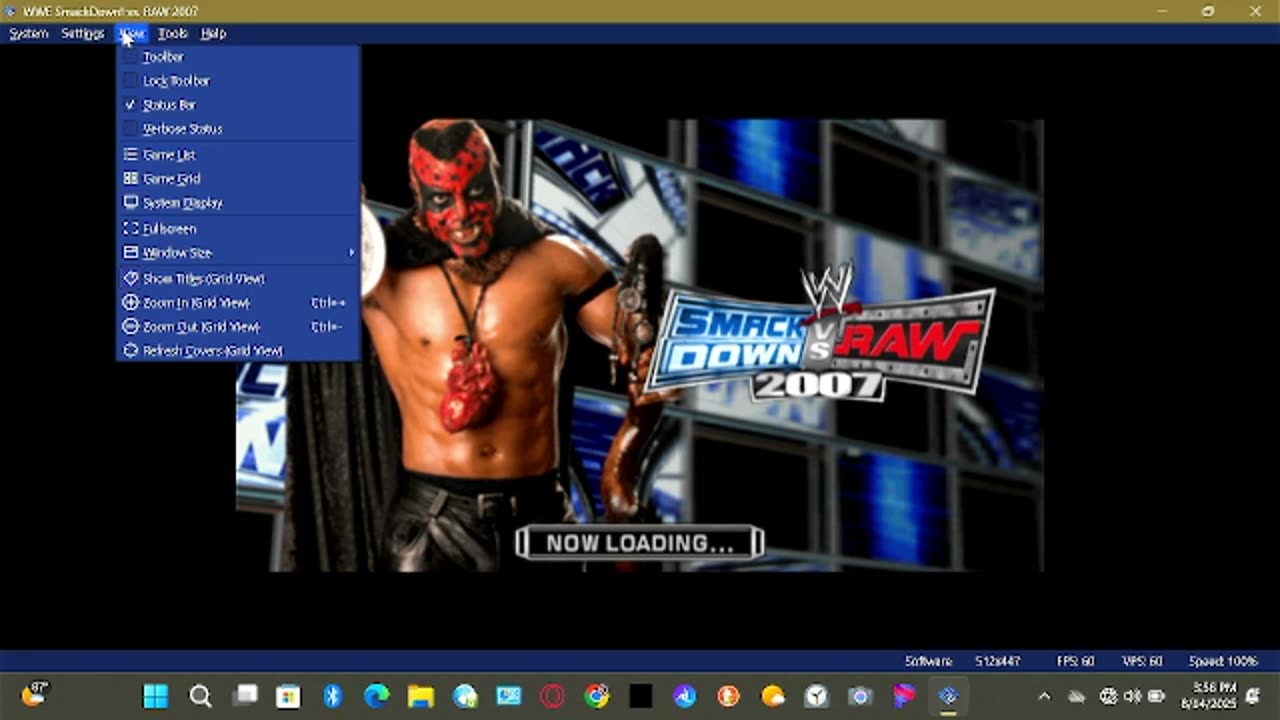Screen dimensions: 1280x720
Task: Open File Explorer from taskbar
Action: pyautogui.click(x=420, y=696)
